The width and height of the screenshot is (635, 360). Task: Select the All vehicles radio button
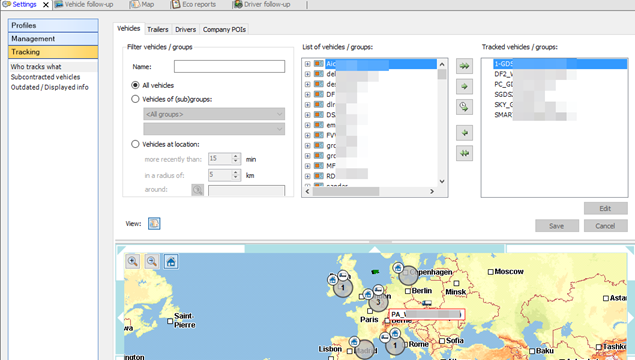pos(135,85)
